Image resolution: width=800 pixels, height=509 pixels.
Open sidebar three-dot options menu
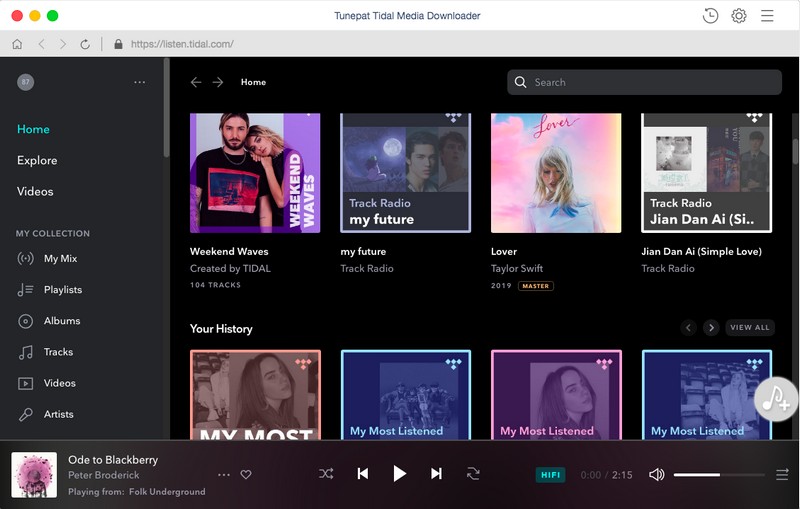(139, 82)
